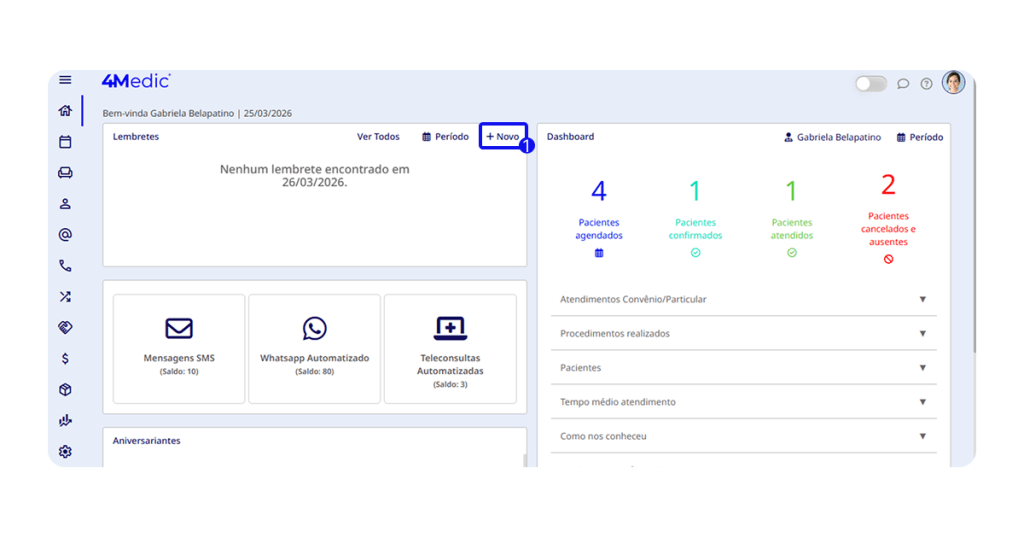This screenshot has height=538, width=1024.
Task: Expand Atendimentos Convênio/Particular section
Action: click(743, 299)
